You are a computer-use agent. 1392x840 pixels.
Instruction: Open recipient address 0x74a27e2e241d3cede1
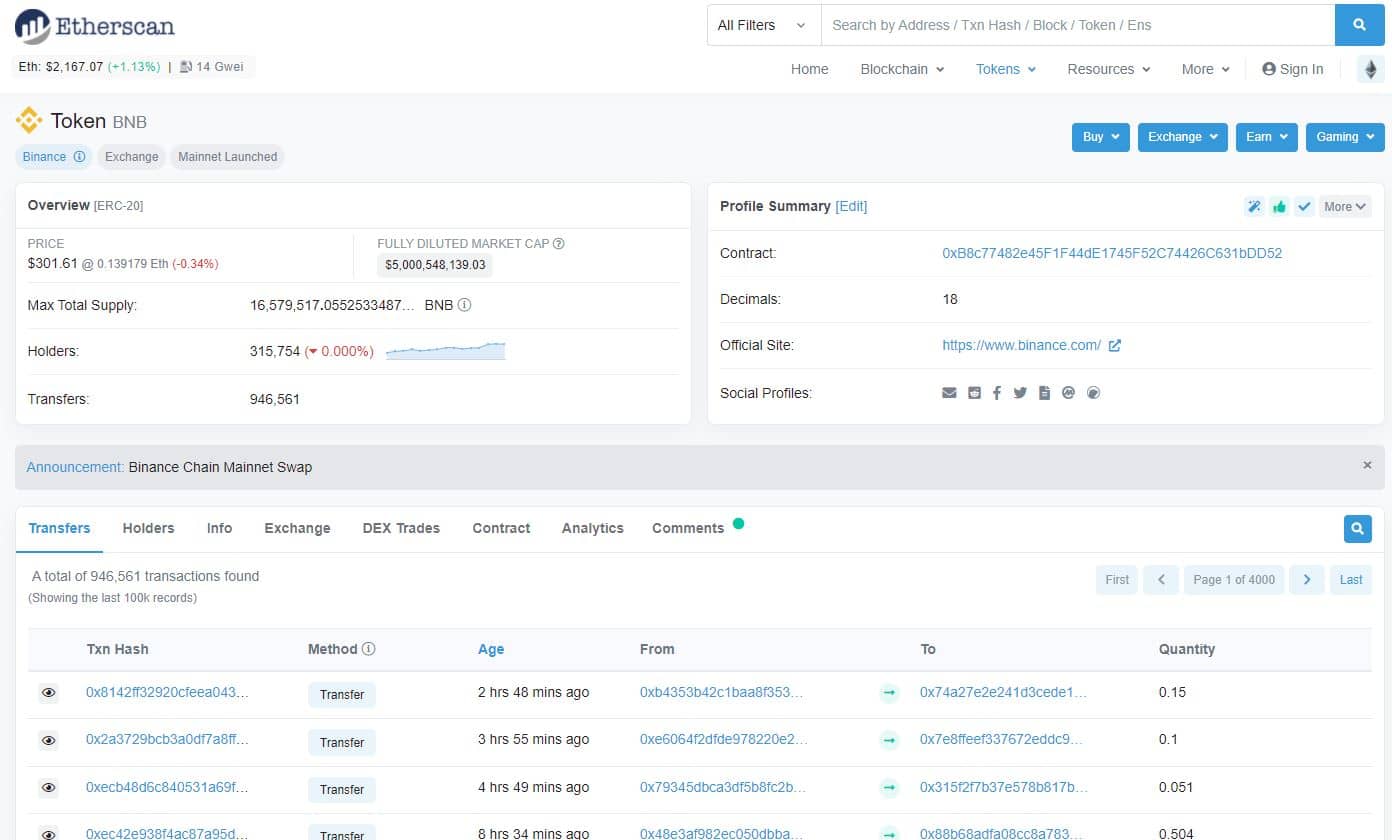(x=1003, y=692)
